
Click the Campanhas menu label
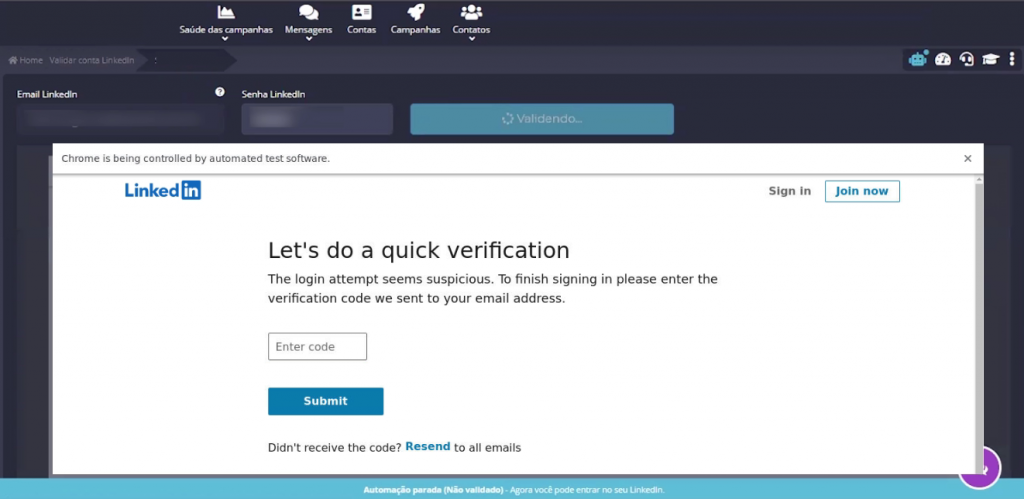(415, 29)
